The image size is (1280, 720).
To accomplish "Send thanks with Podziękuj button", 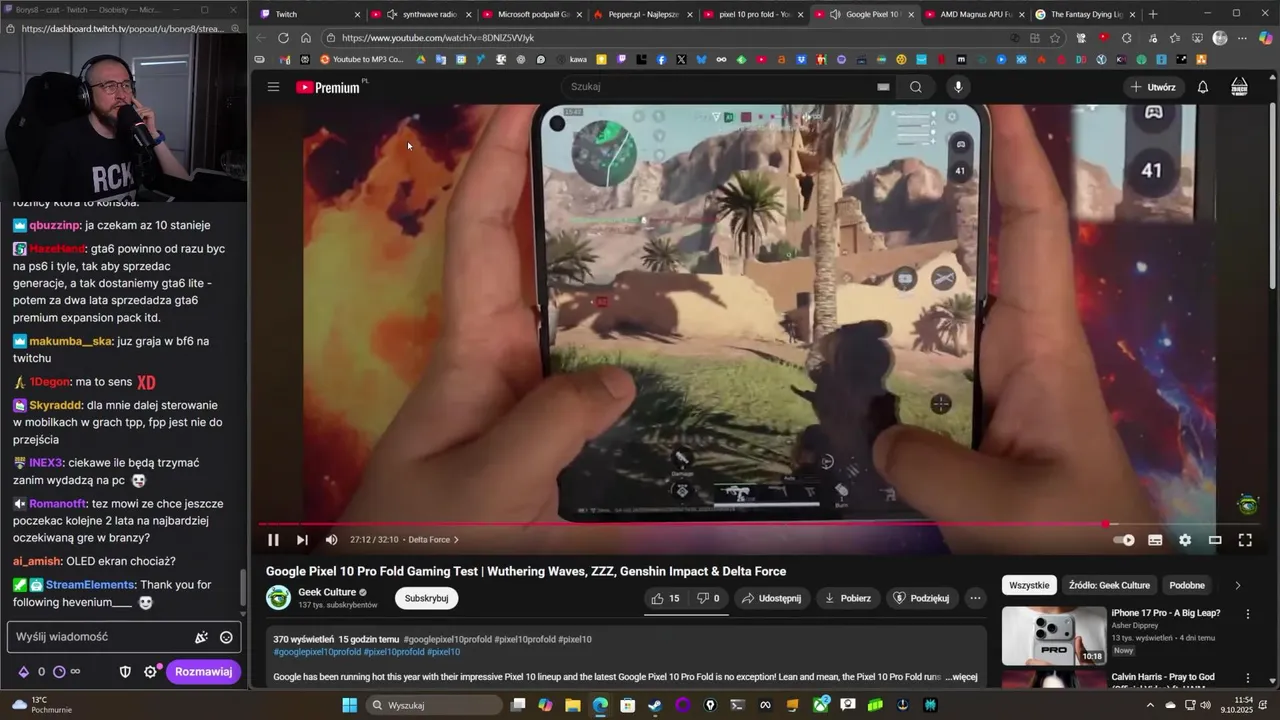I will pos(921,598).
